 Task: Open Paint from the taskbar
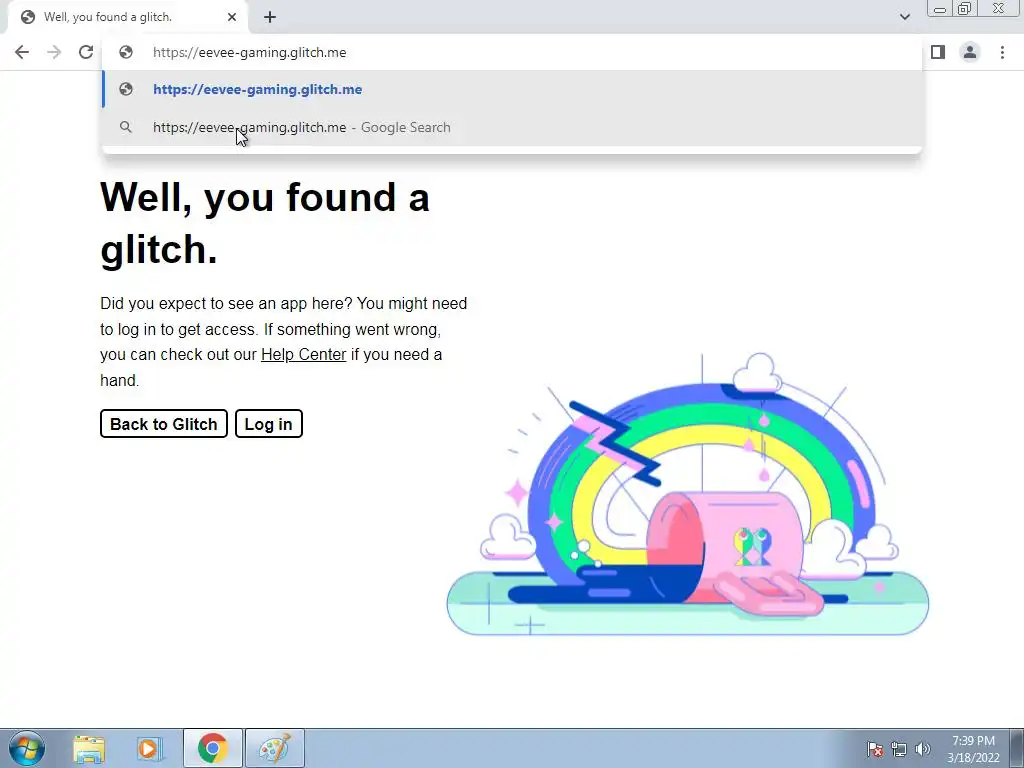click(275, 748)
